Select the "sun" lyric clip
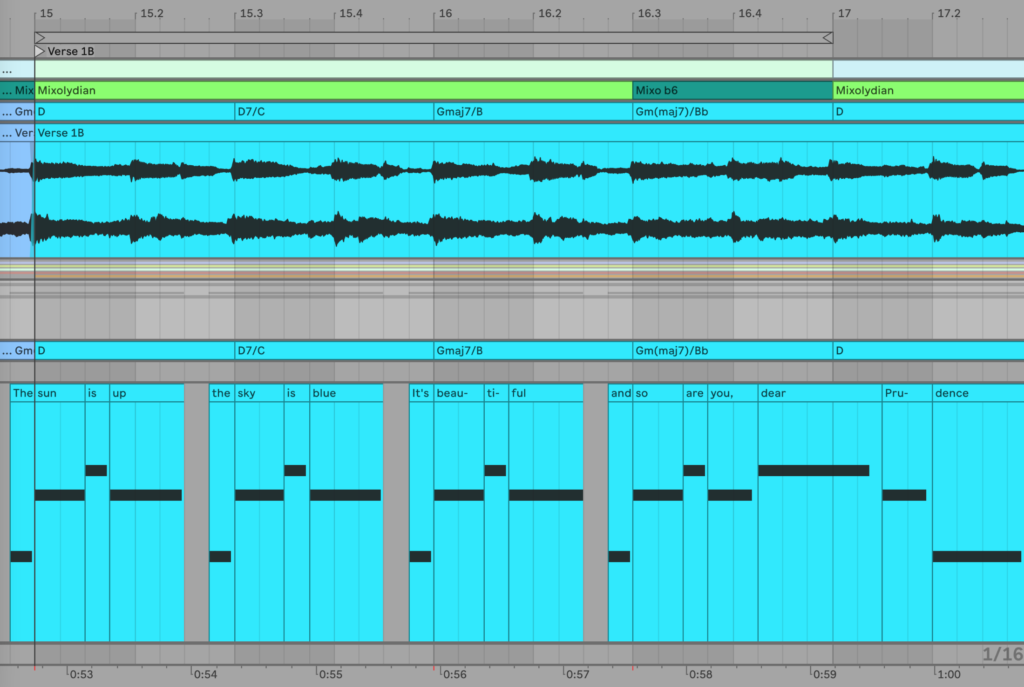Viewport: 1024px width, 687px height. pyautogui.click(x=59, y=393)
